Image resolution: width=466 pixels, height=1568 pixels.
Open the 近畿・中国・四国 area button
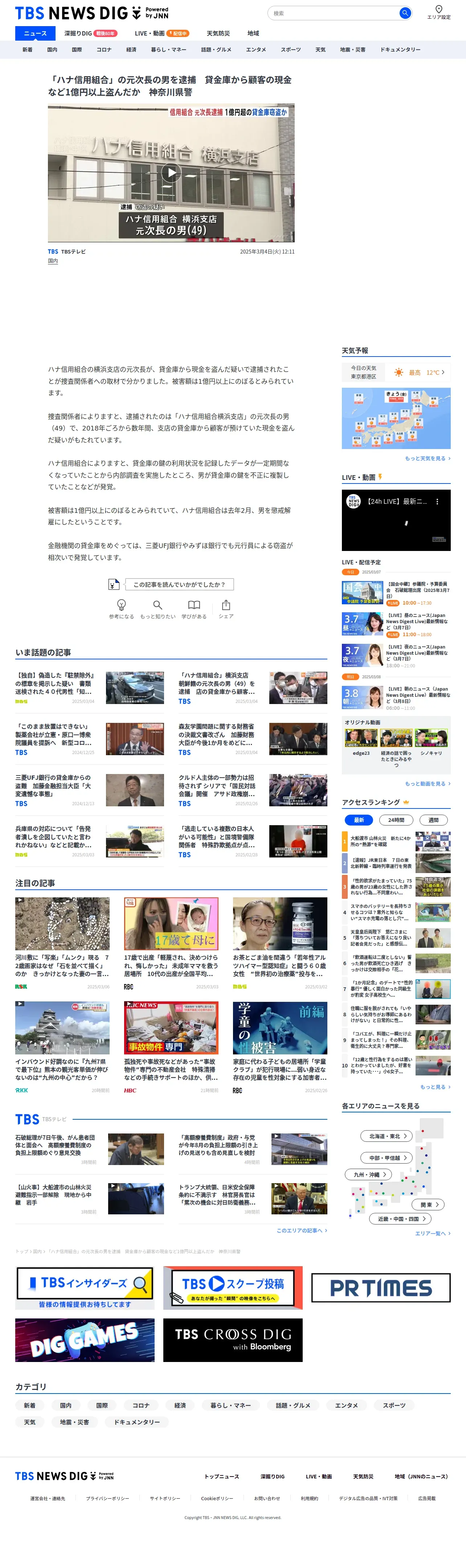(x=400, y=1219)
